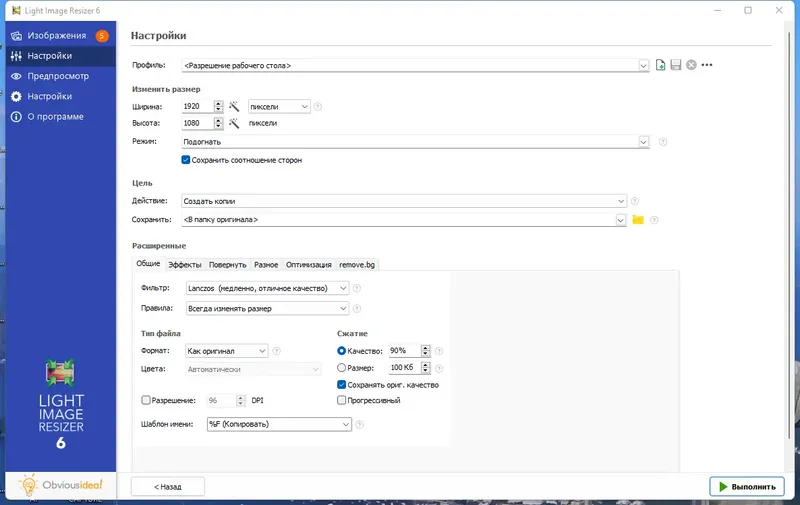
Task: Open help icon next to Действие
Action: click(635, 201)
